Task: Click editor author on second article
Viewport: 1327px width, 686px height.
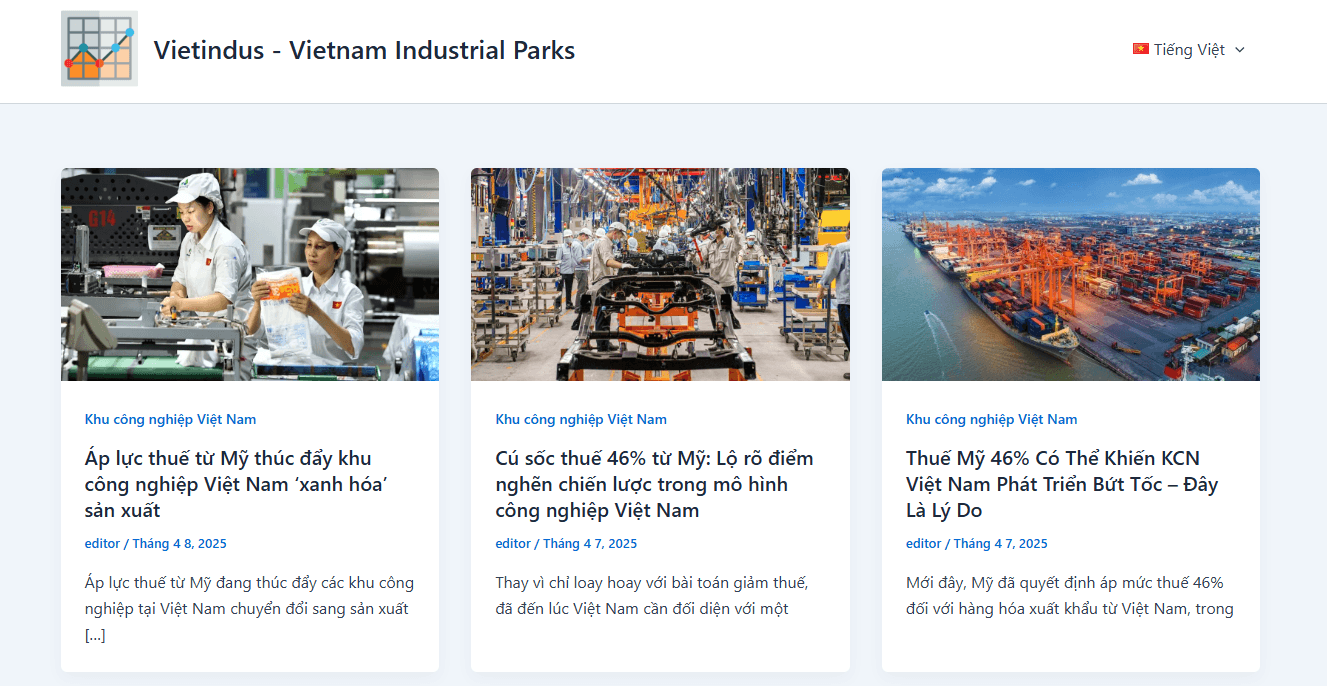Action: (513, 544)
